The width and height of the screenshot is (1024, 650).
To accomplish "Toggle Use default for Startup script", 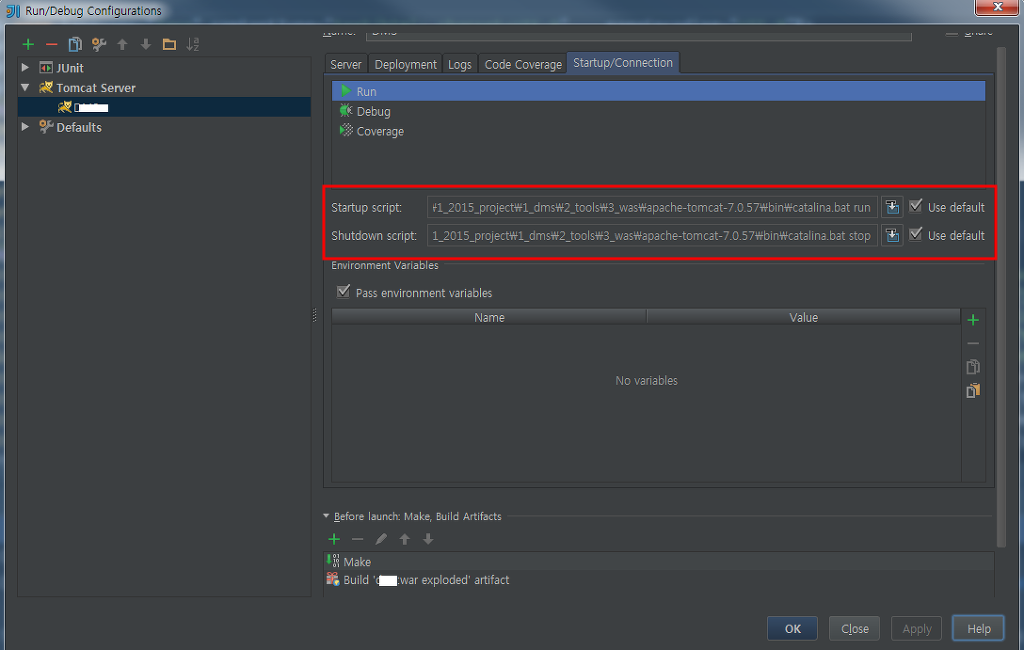I will pyautogui.click(x=916, y=206).
